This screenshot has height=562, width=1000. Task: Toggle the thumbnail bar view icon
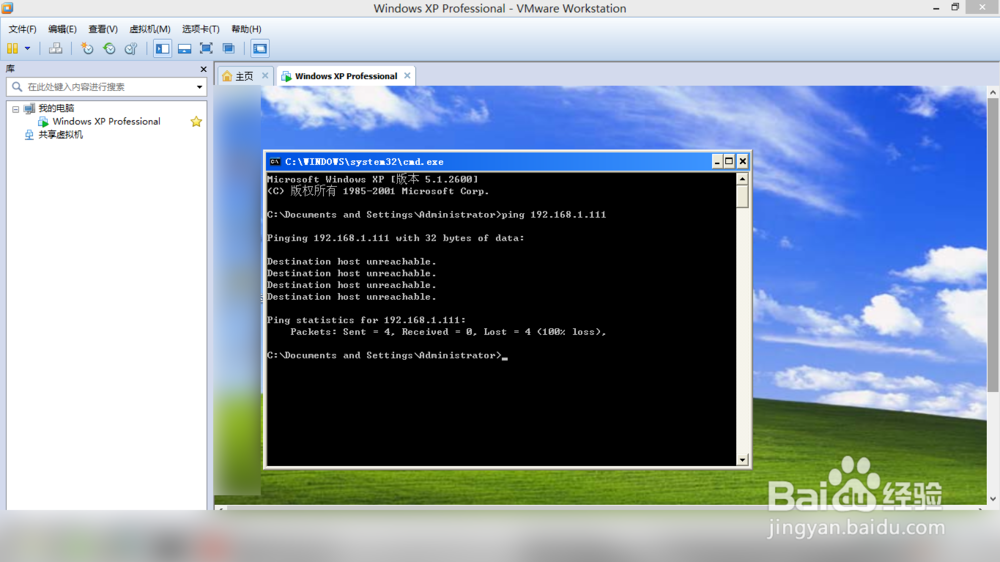click(x=184, y=48)
